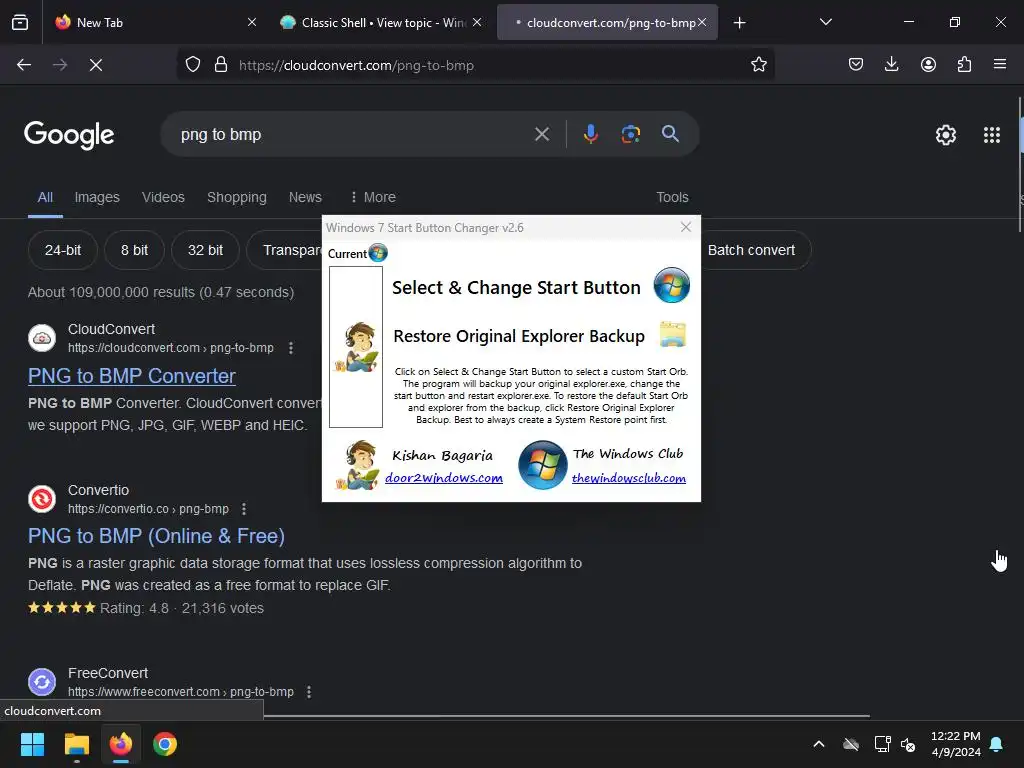Image resolution: width=1024 pixels, height=768 pixels.
Task: Apply the Batch convert filter chip
Action: click(x=756, y=250)
